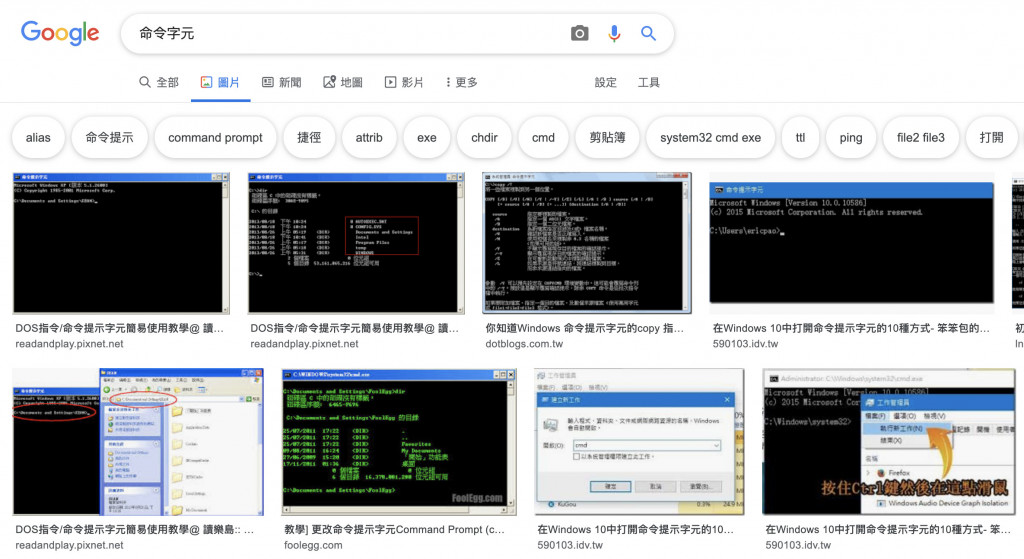Viewport: 1024px width, 559px height.
Task: Select the ping chip
Action: (850, 138)
